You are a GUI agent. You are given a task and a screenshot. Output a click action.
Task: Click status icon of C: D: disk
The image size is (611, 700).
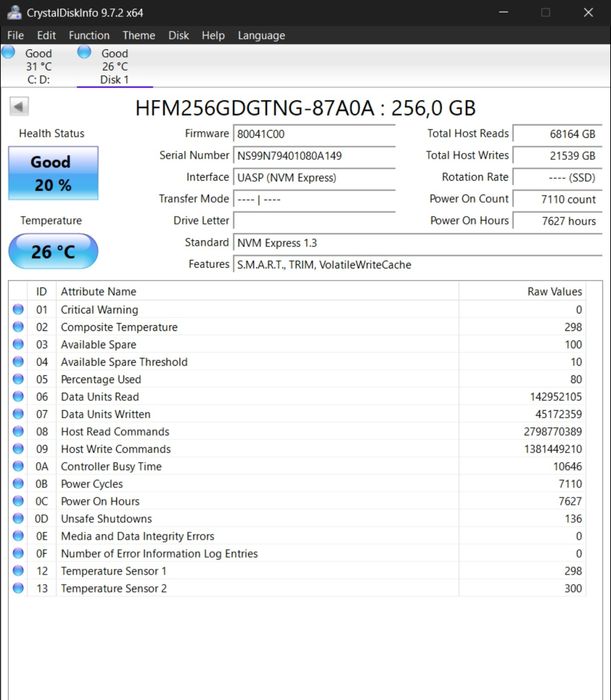point(8,52)
